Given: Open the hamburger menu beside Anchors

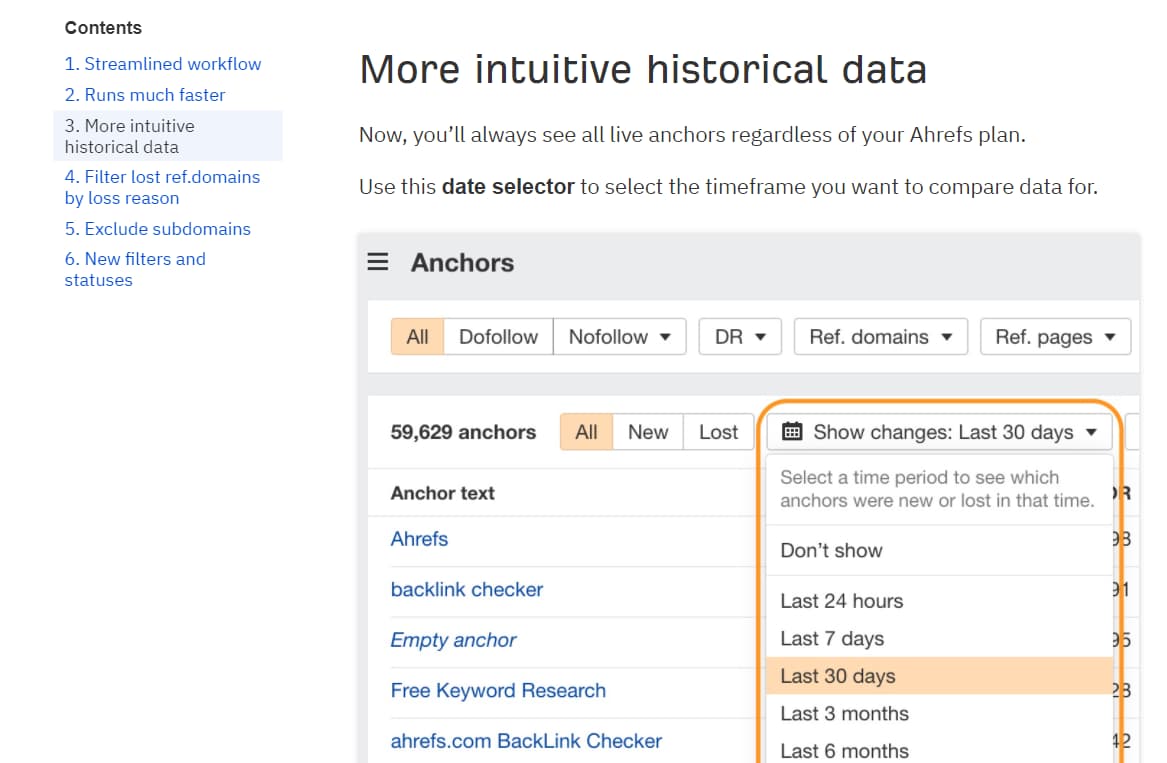Looking at the screenshot, I should point(377,262).
